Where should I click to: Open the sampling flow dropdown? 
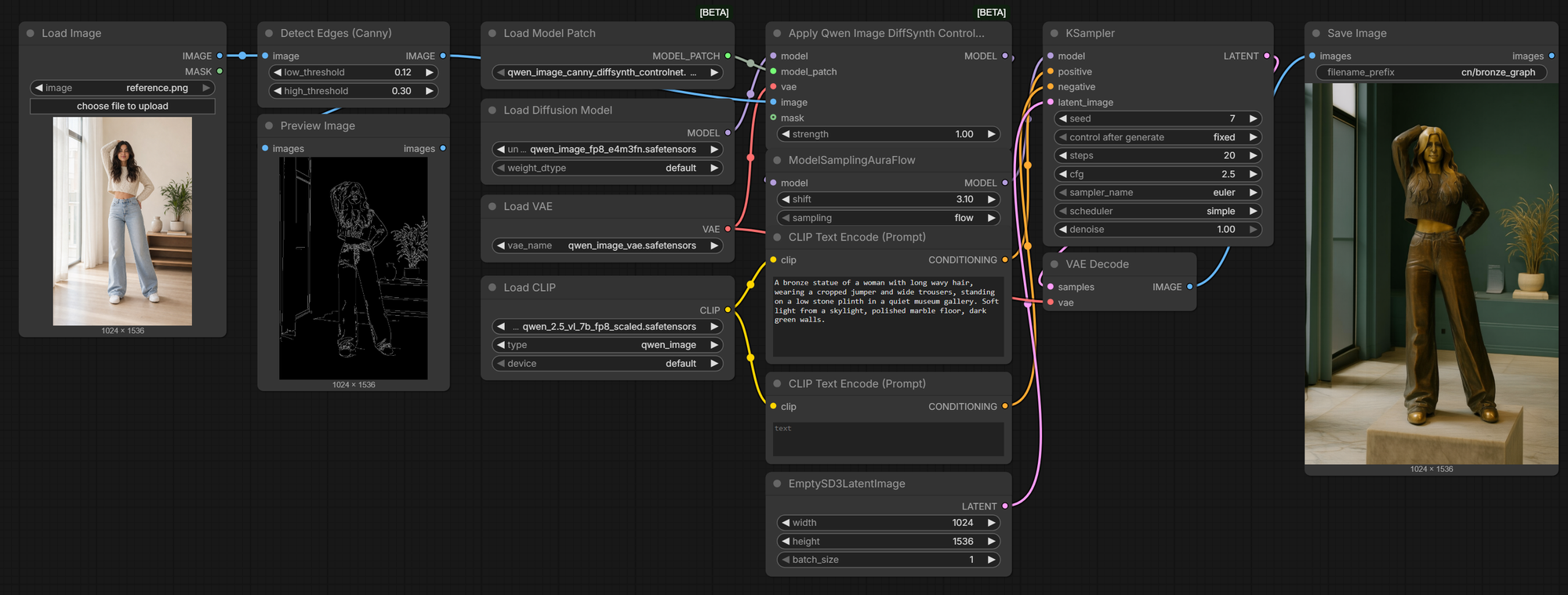tap(888, 218)
